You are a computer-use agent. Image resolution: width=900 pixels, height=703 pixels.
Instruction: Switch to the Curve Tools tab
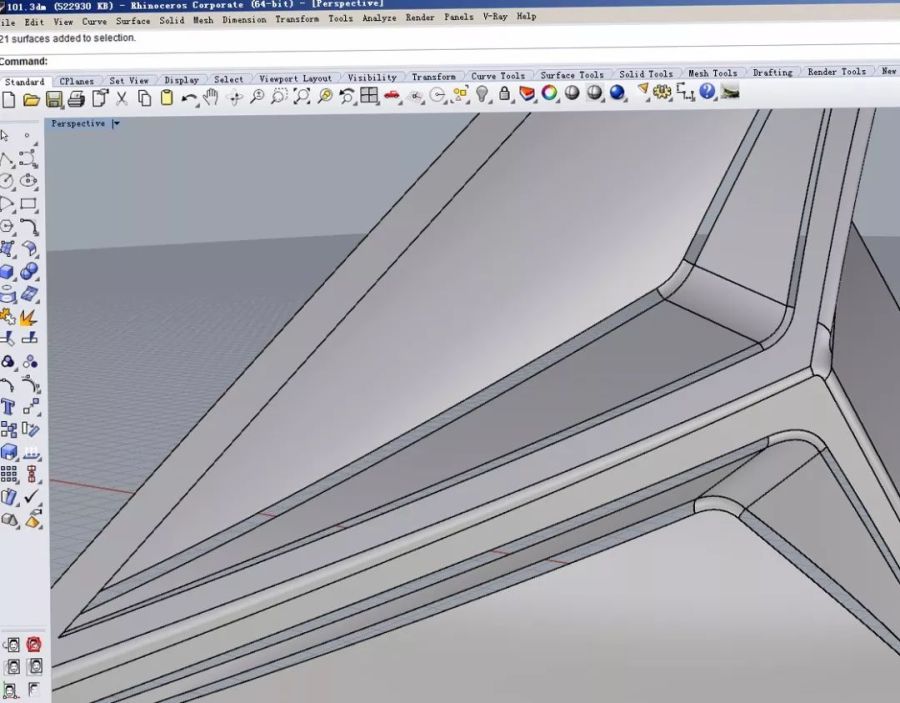[497, 76]
